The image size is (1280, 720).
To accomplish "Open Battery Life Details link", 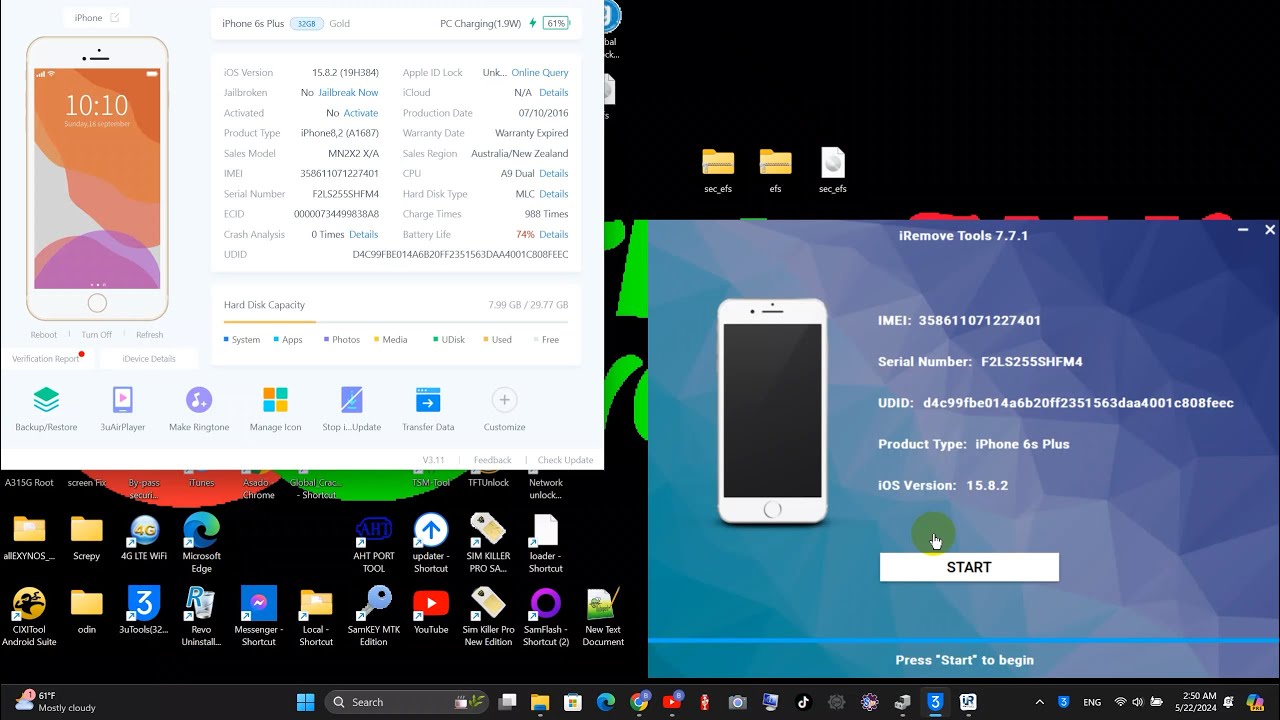I will [x=554, y=234].
